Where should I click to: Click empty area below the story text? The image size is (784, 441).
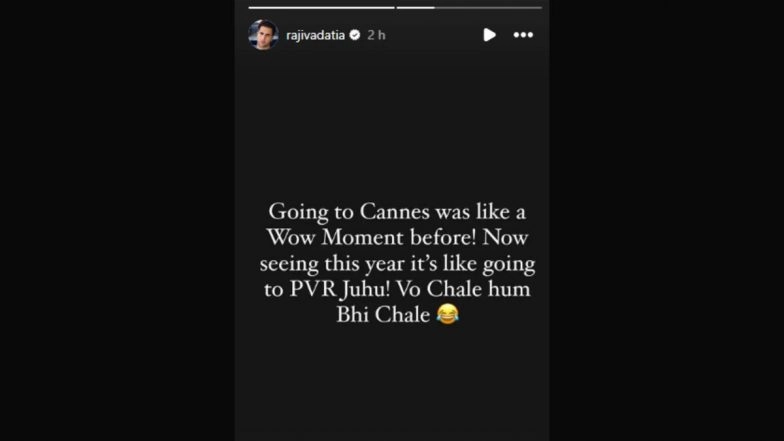[392, 385]
